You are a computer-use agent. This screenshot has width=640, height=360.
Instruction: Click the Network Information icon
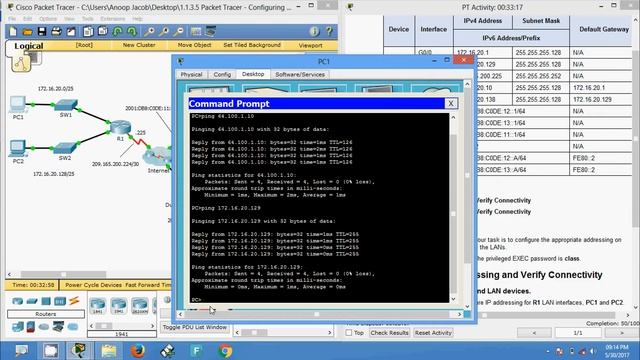(x=314, y=31)
